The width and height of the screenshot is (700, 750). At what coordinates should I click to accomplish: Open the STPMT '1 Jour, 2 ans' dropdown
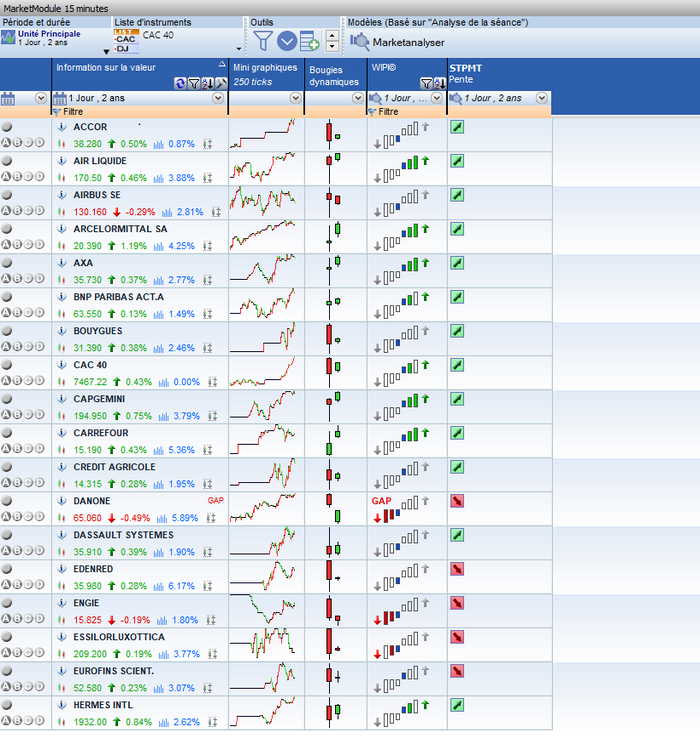(542, 98)
